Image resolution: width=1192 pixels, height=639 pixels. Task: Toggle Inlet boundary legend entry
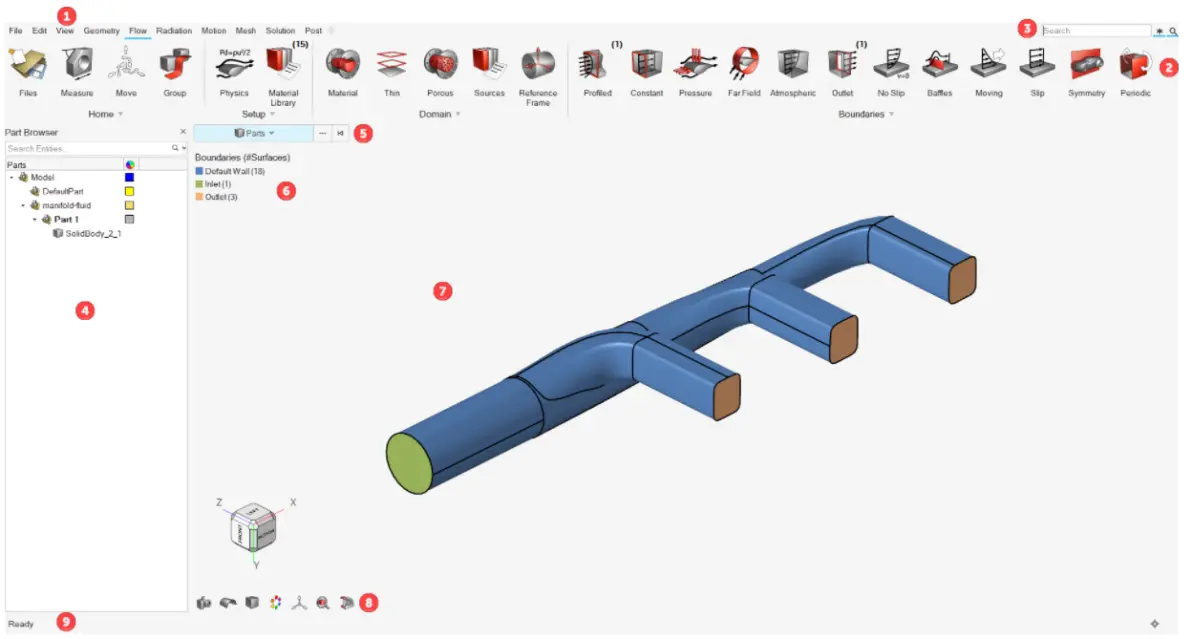(x=214, y=184)
